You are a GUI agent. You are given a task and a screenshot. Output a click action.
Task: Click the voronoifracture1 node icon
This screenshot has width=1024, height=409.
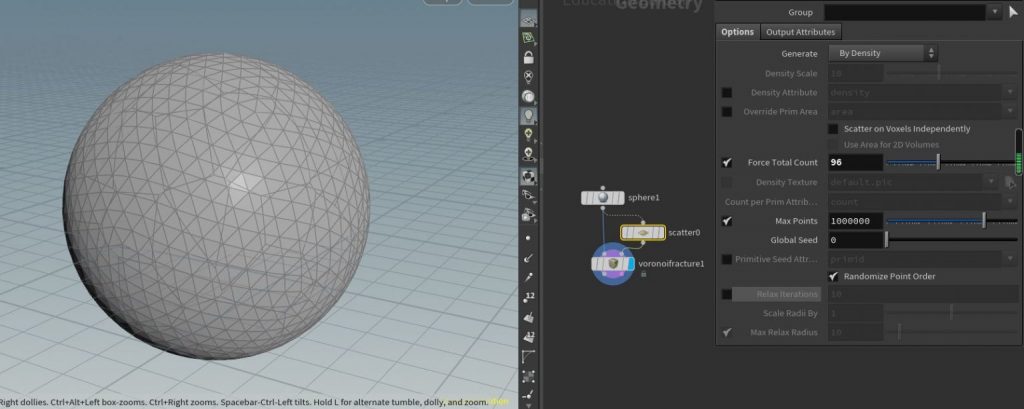pos(613,263)
